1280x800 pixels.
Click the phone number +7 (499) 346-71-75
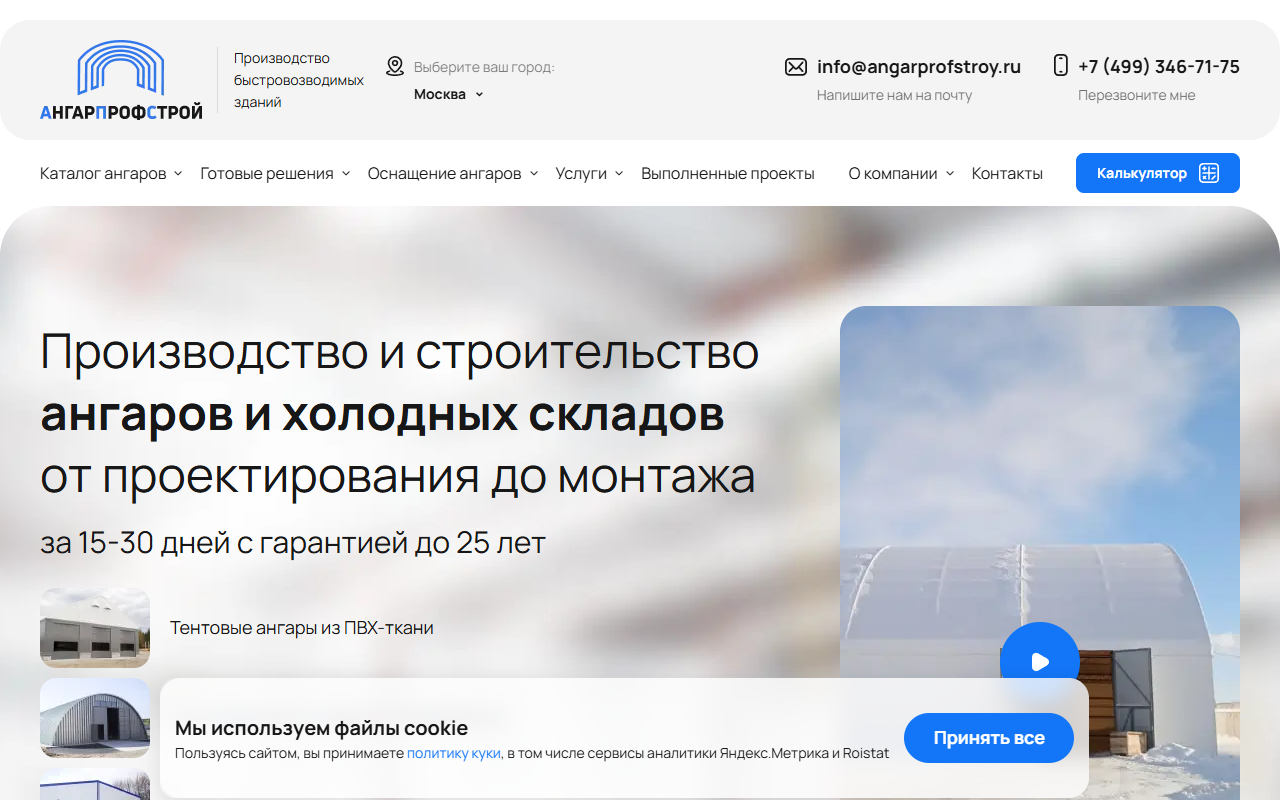click(1159, 67)
